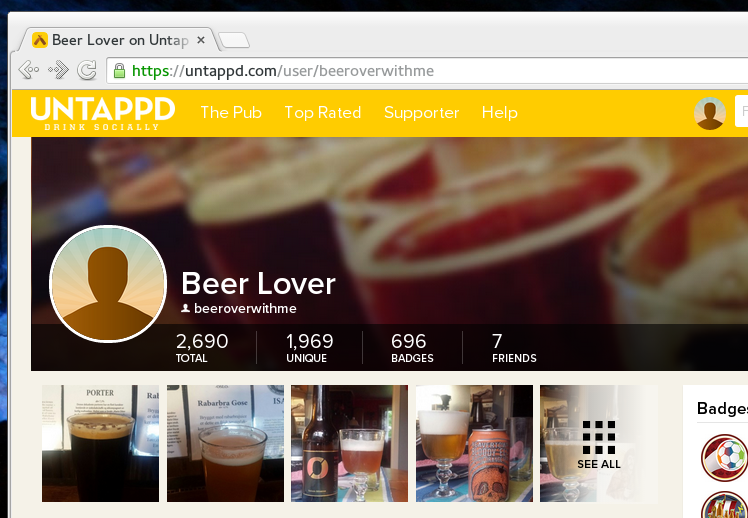Click the green padlock security icon
This screenshot has width=748, height=518.
point(119,71)
